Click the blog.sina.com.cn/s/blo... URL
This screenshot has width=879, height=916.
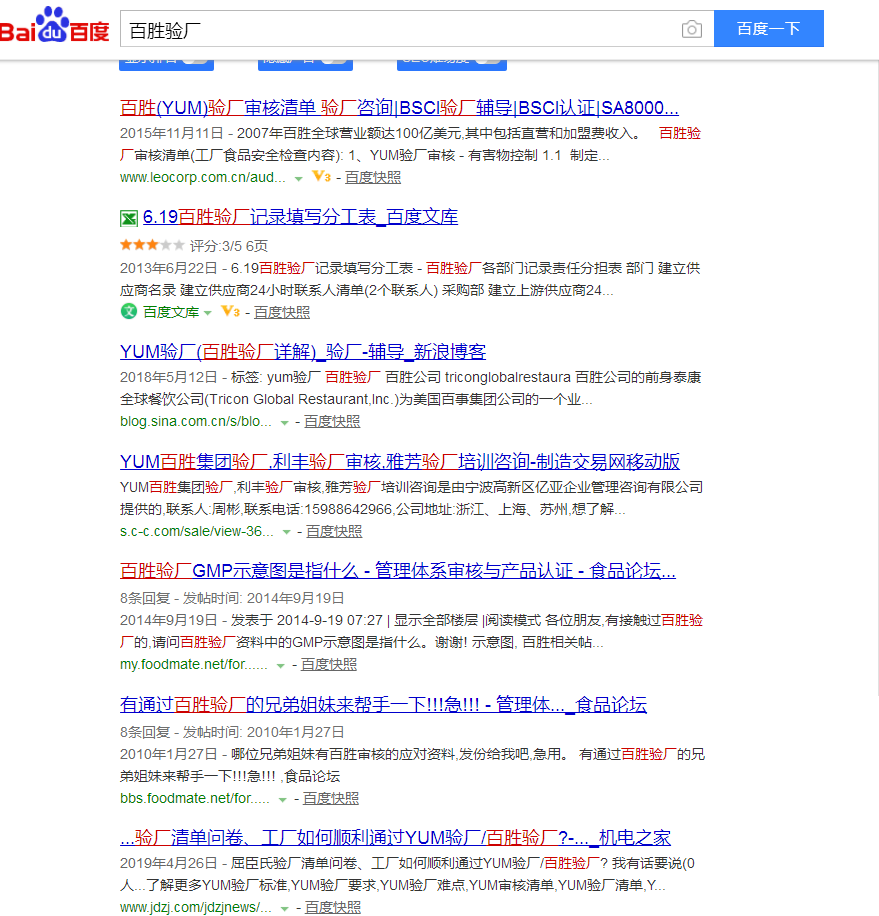click(196, 421)
